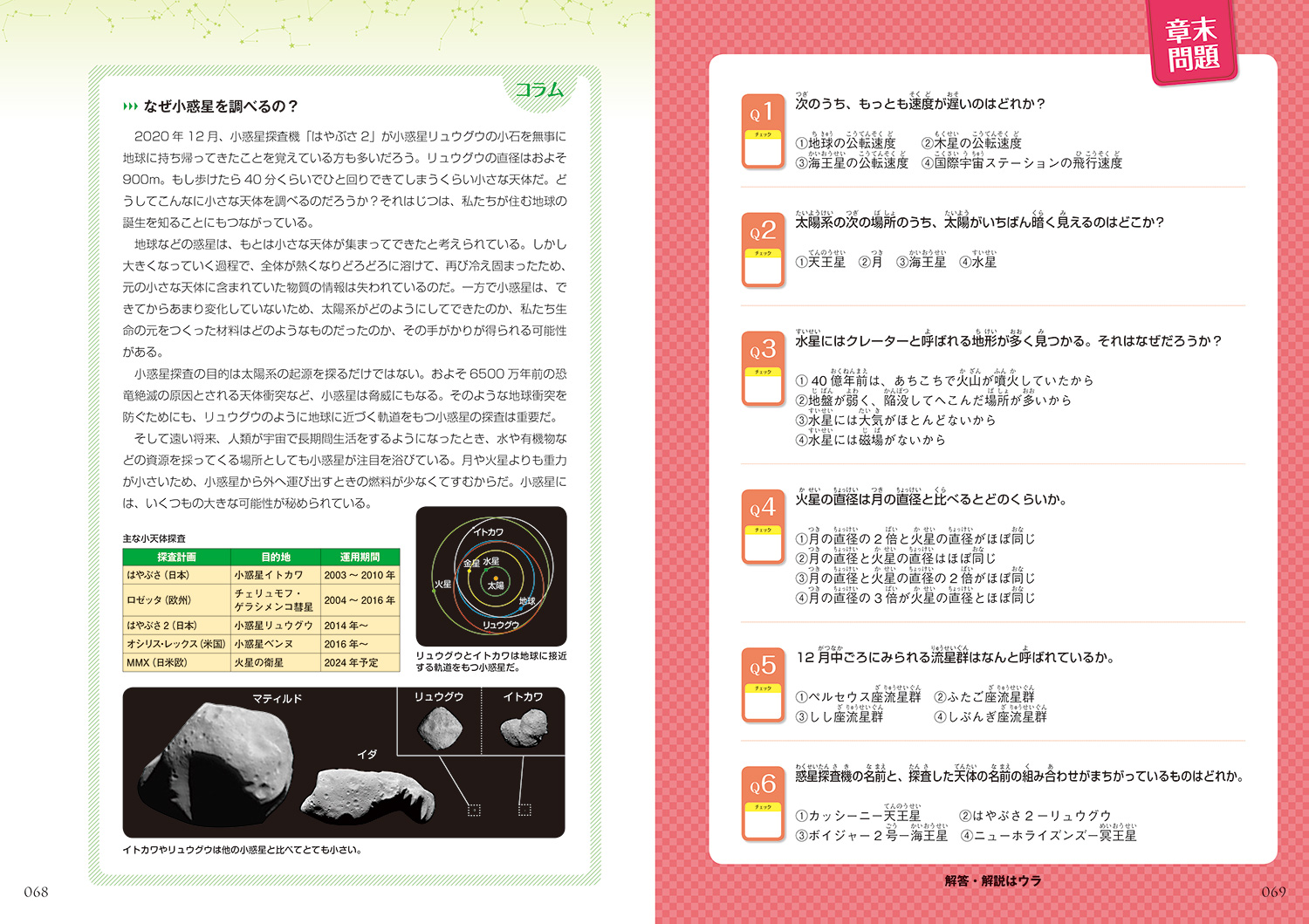Choose answer ④しぶんぎ座流星群 in Q5
Image resolution: width=1309 pixels, height=924 pixels.
[x=990, y=716]
